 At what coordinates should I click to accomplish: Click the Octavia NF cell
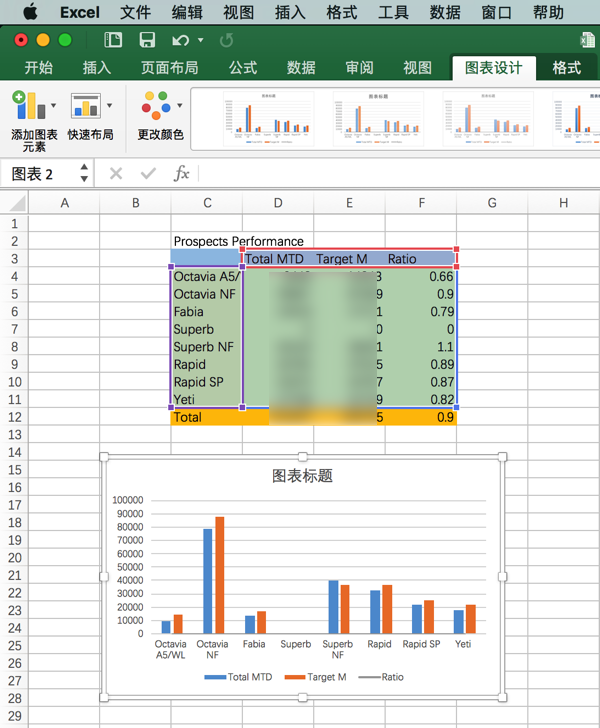206,294
